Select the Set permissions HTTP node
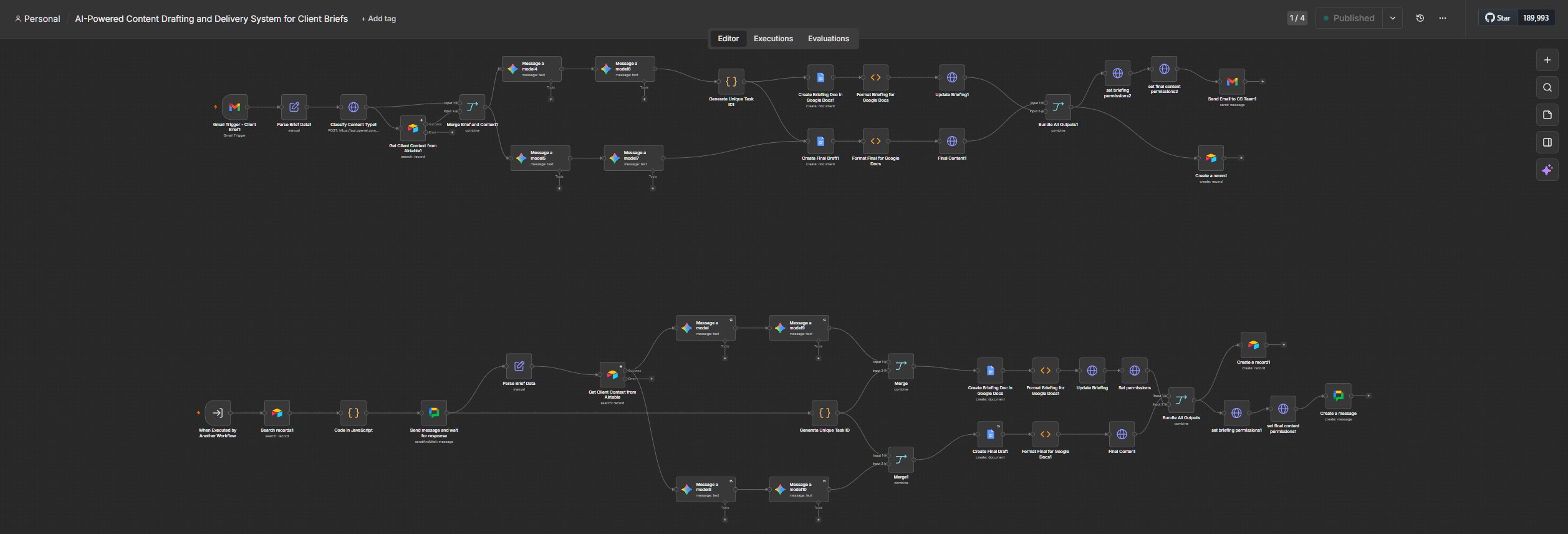Viewport: 1568px width, 534px height. (1135, 371)
